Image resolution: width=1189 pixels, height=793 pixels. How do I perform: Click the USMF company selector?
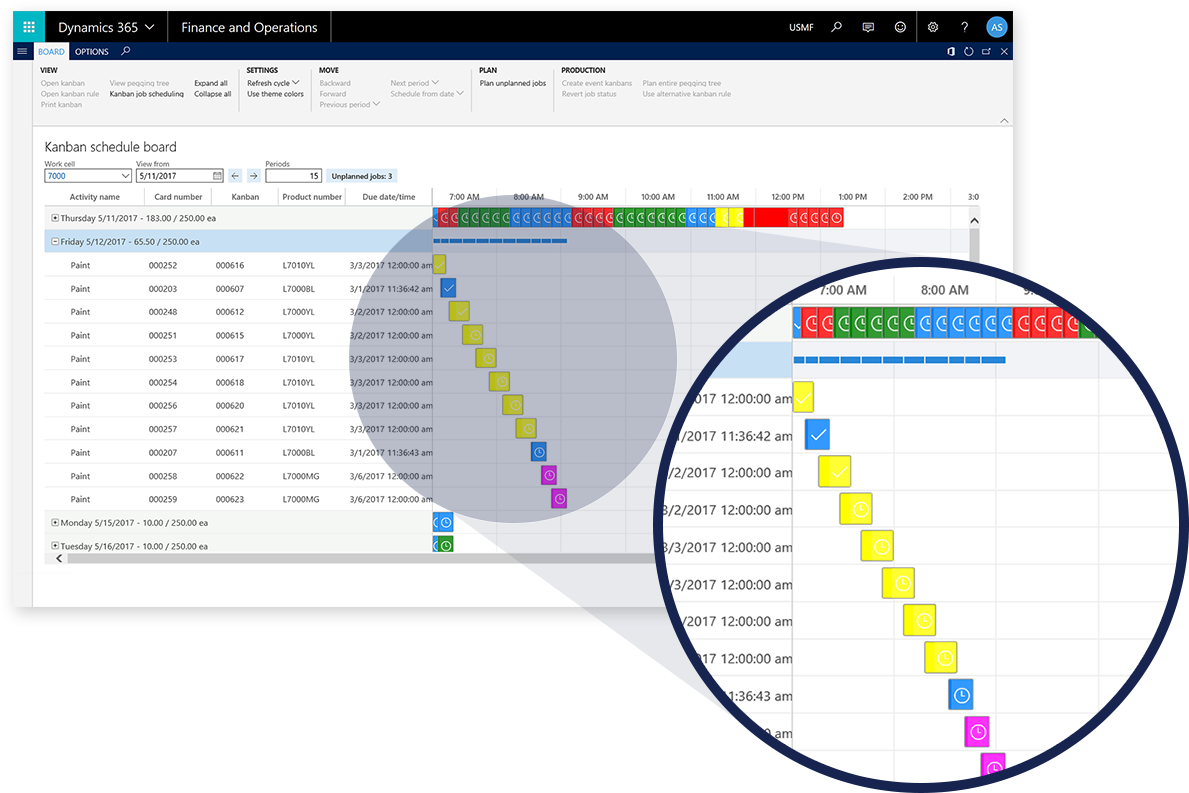(x=801, y=27)
